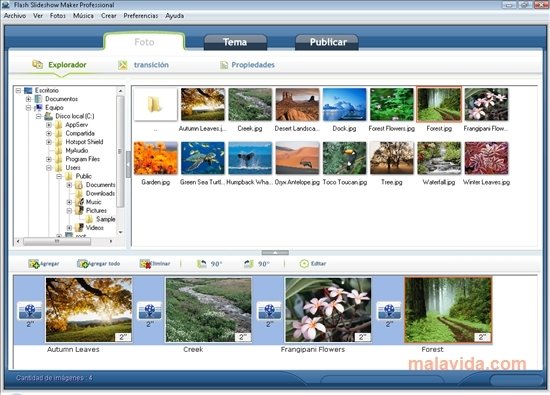Select Tree.jpg thumbnail

click(x=392, y=158)
